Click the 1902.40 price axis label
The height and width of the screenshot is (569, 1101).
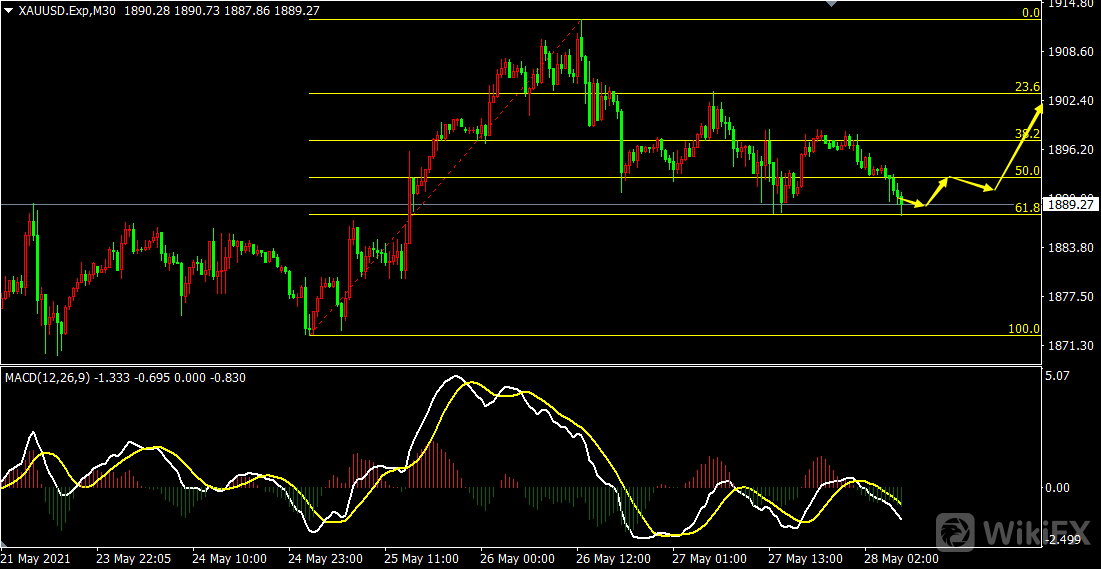point(1071,100)
